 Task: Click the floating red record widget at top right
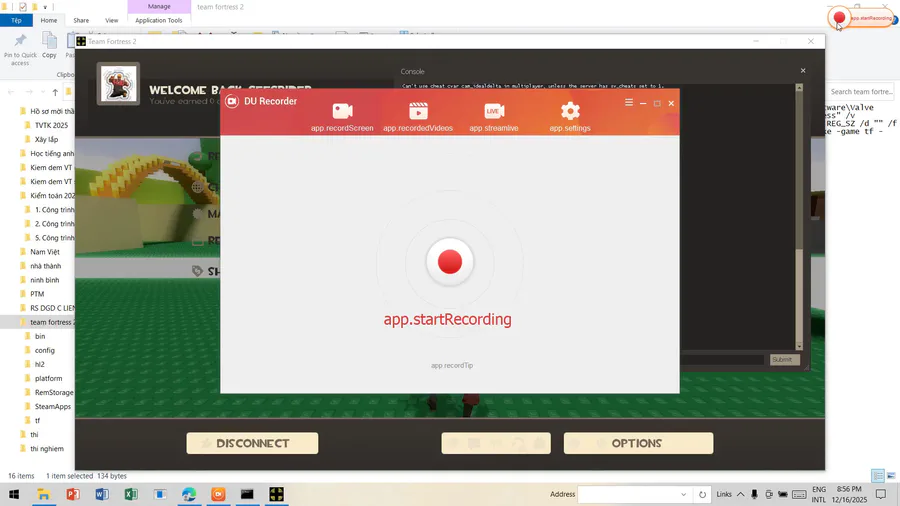[x=839, y=18]
